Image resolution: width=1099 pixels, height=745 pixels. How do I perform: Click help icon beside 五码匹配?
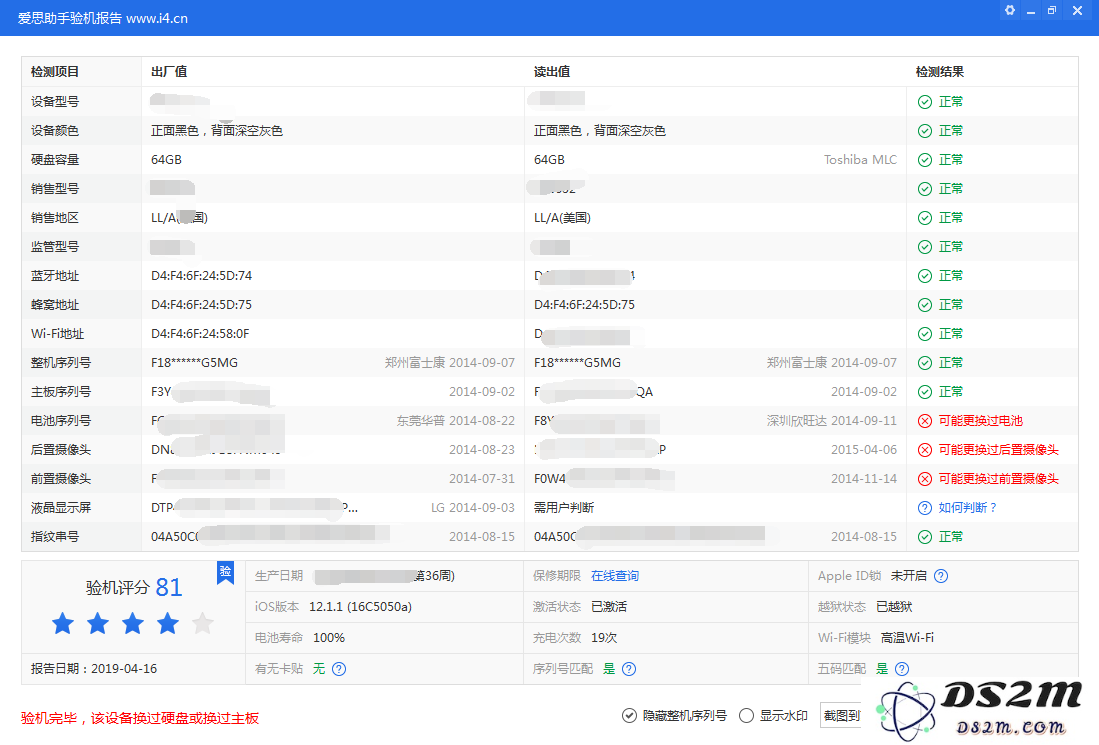click(x=902, y=669)
